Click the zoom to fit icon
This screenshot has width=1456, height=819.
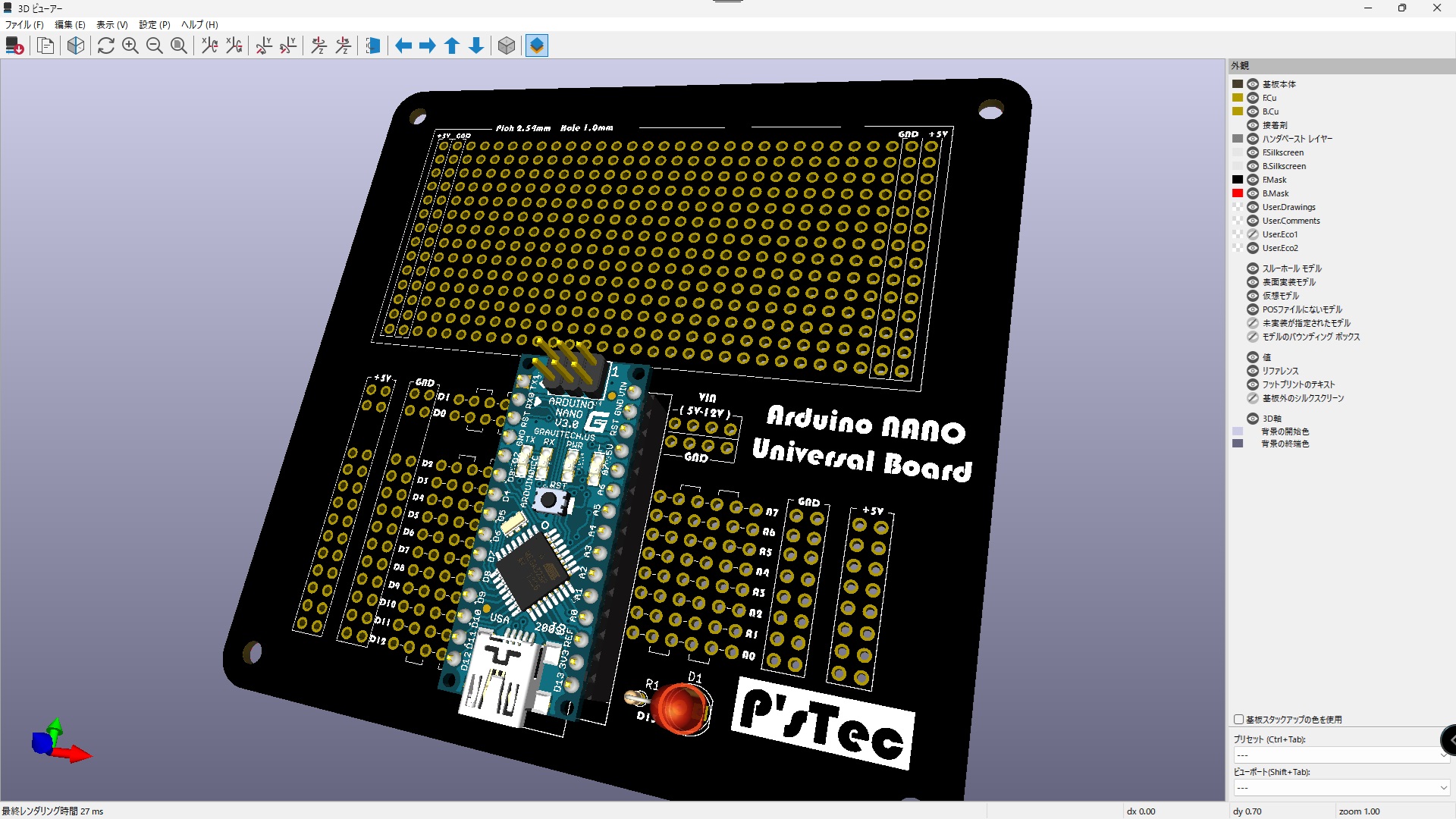tap(179, 46)
